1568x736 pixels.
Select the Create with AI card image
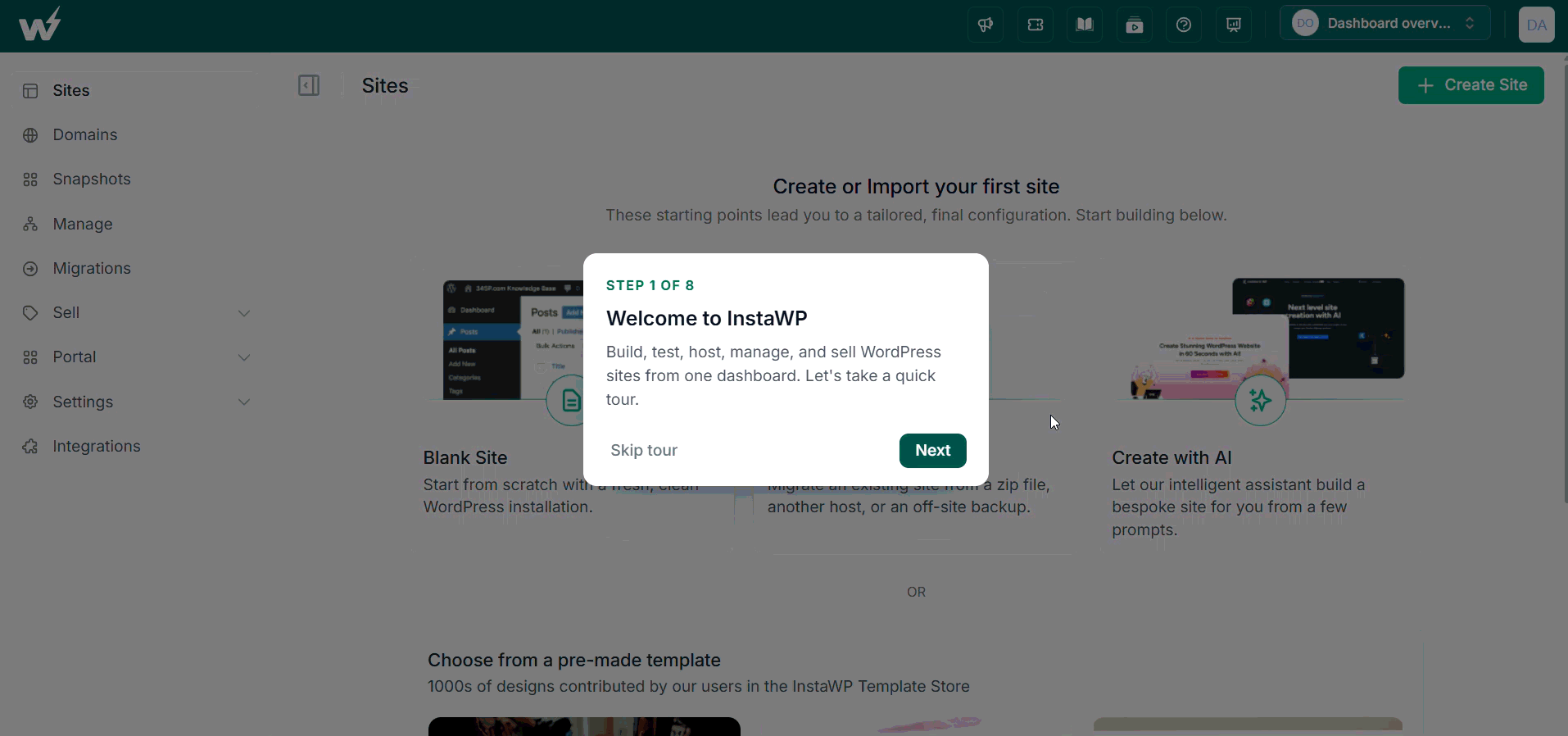pyautogui.click(x=1267, y=339)
